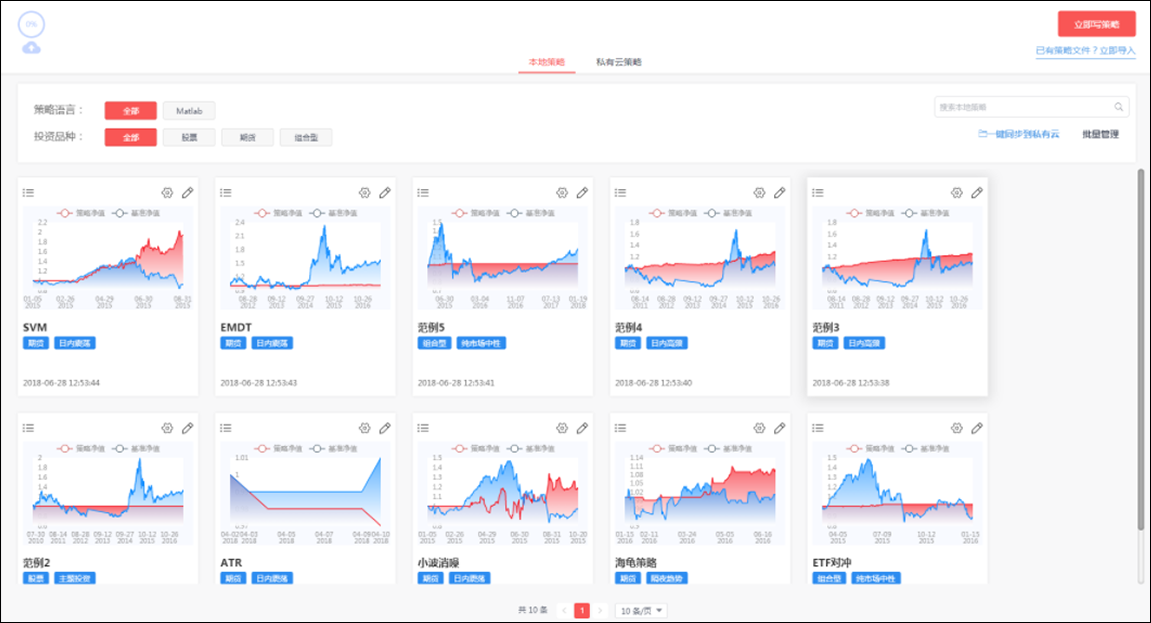
Task: Filter investment type by 组合型
Action: tap(305, 138)
